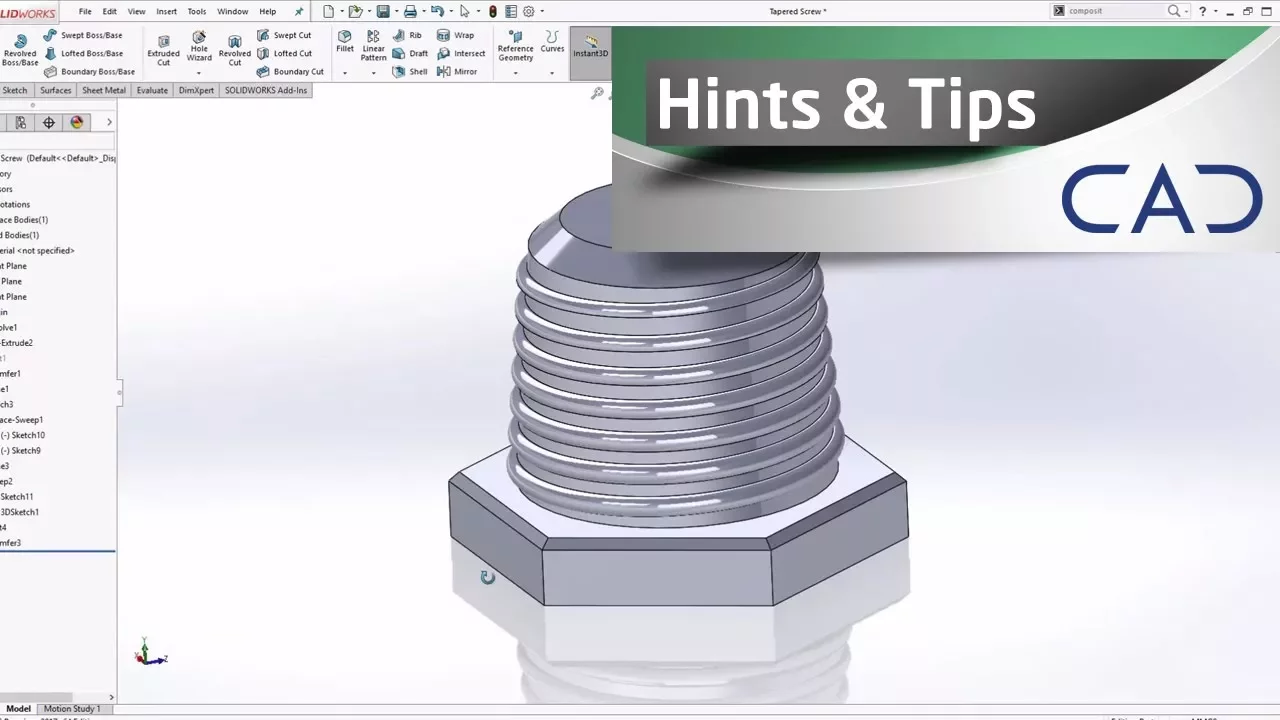This screenshot has width=1280, height=720.
Task: Pick the Shell tool
Action: coord(410,71)
